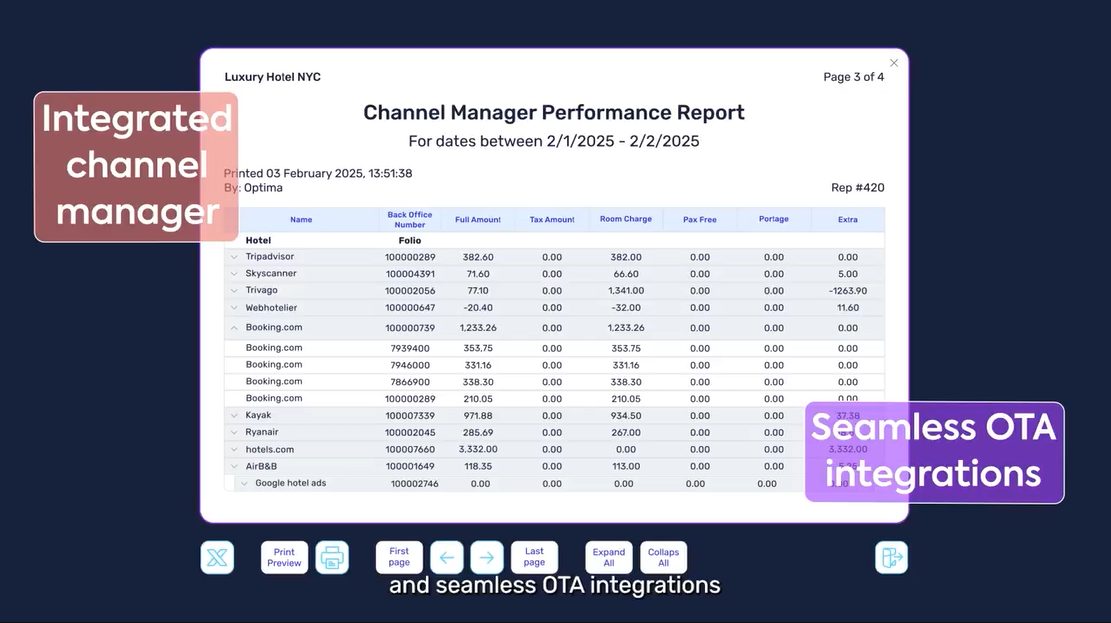The width and height of the screenshot is (1111, 623).
Task: Click Collaps All button
Action: point(663,557)
